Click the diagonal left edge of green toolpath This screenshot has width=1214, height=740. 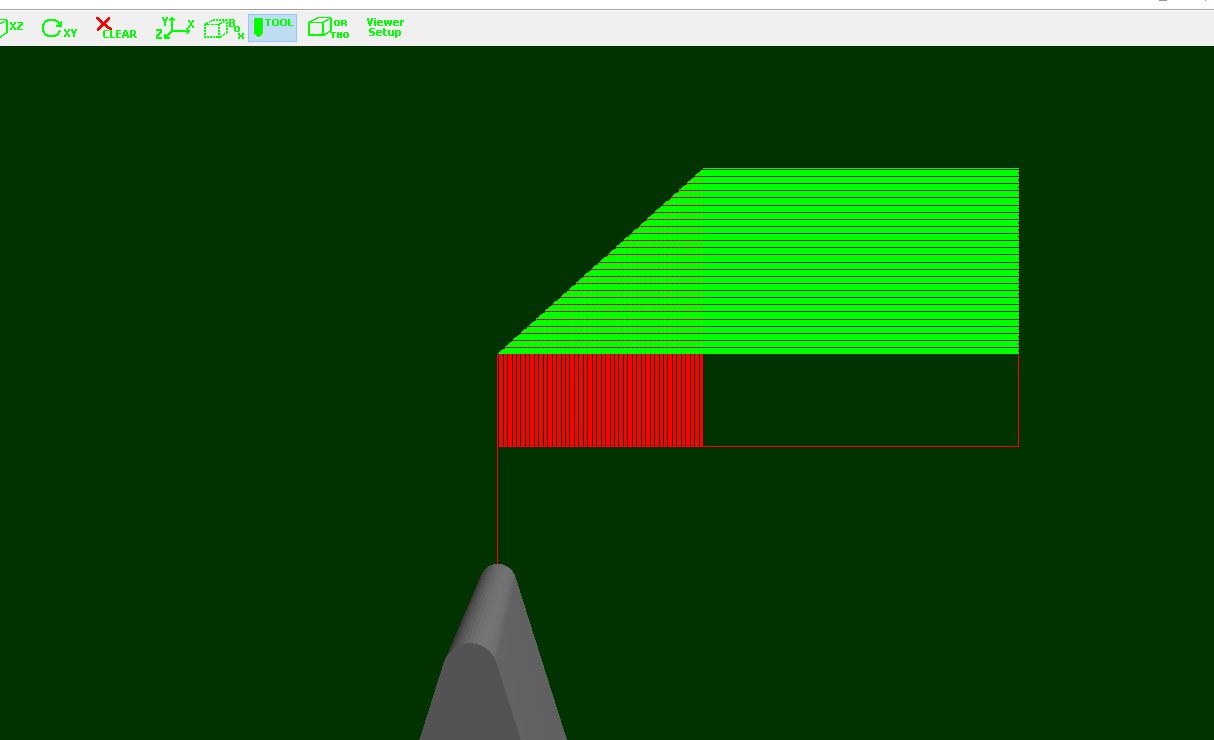coord(600,261)
